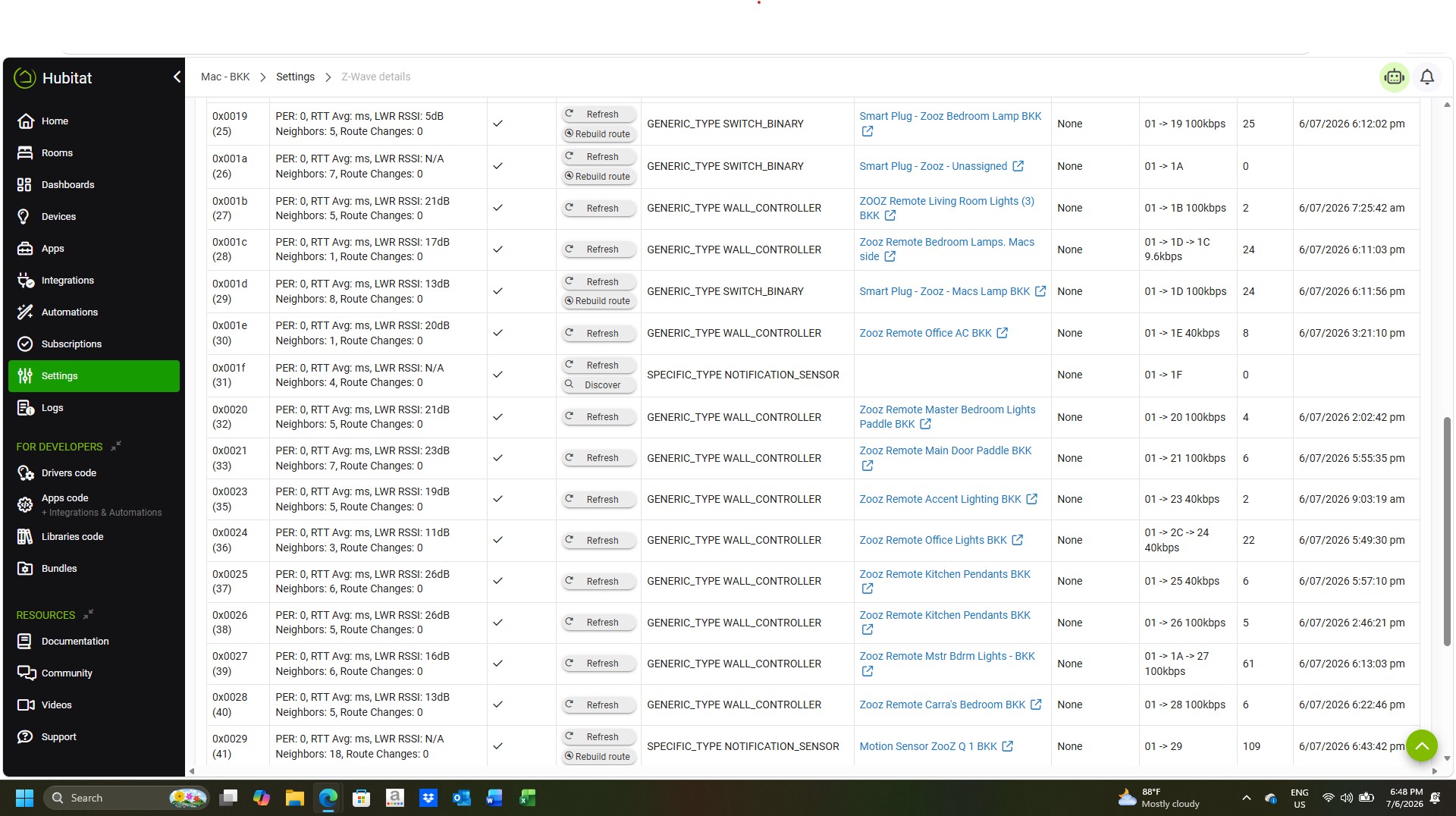Open Subscriptions in the sidebar
The height and width of the screenshot is (816, 1456).
coord(94,344)
